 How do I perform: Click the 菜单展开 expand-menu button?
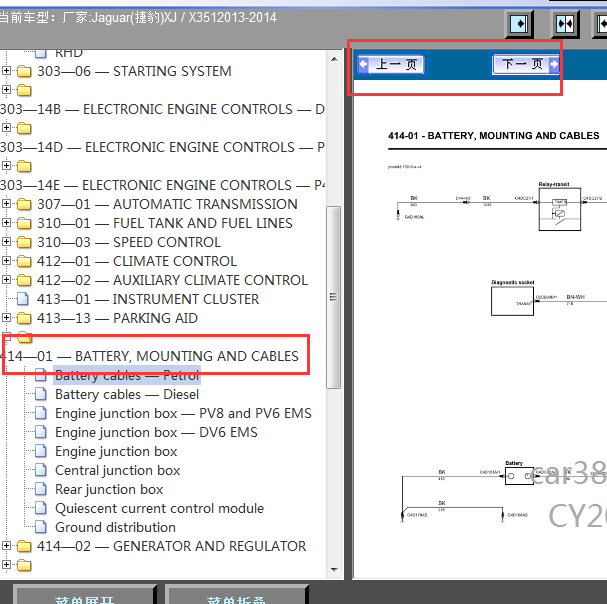tap(84, 596)
